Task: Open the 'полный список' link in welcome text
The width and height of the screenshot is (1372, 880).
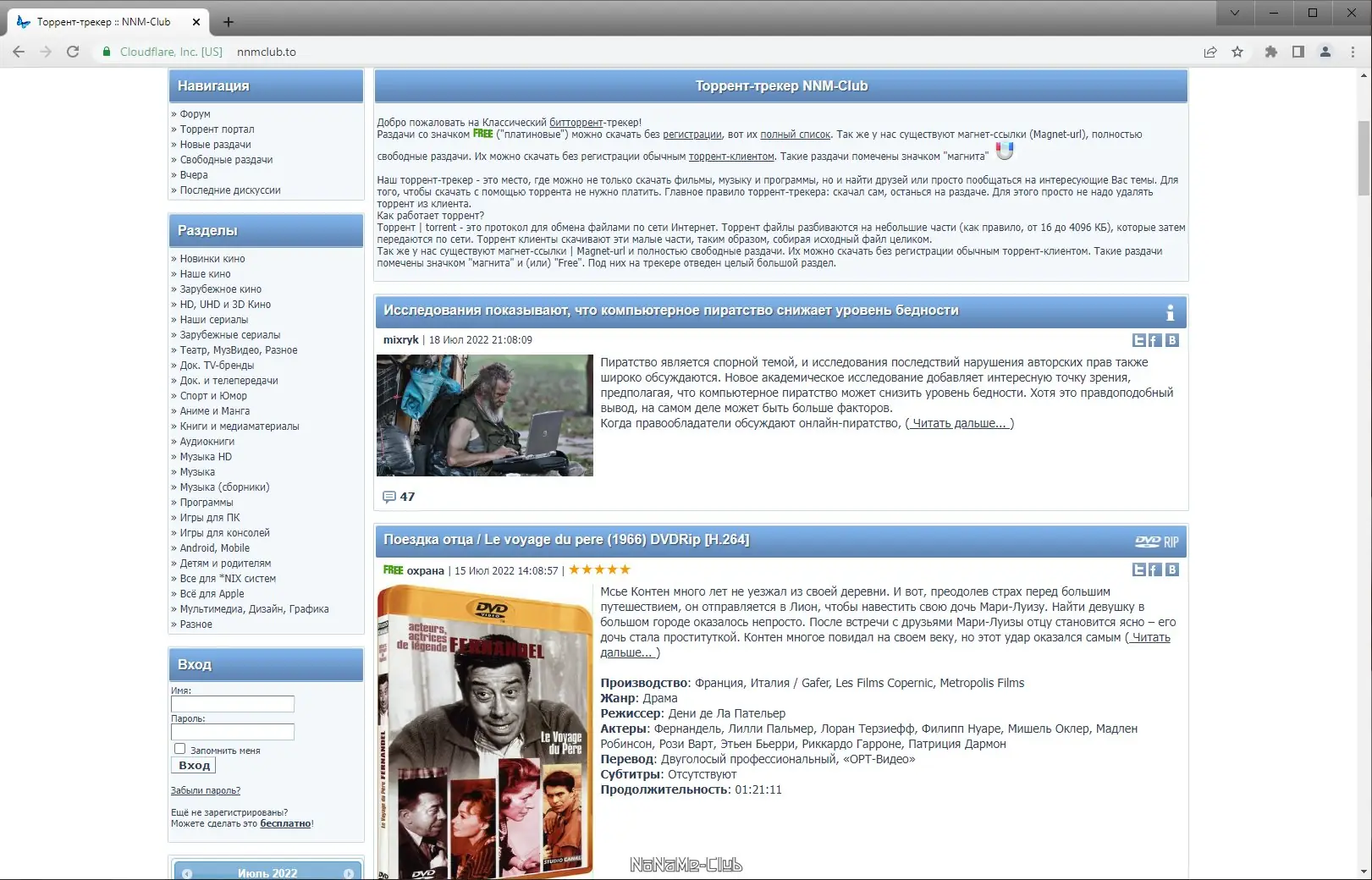Action: (796, 135)
